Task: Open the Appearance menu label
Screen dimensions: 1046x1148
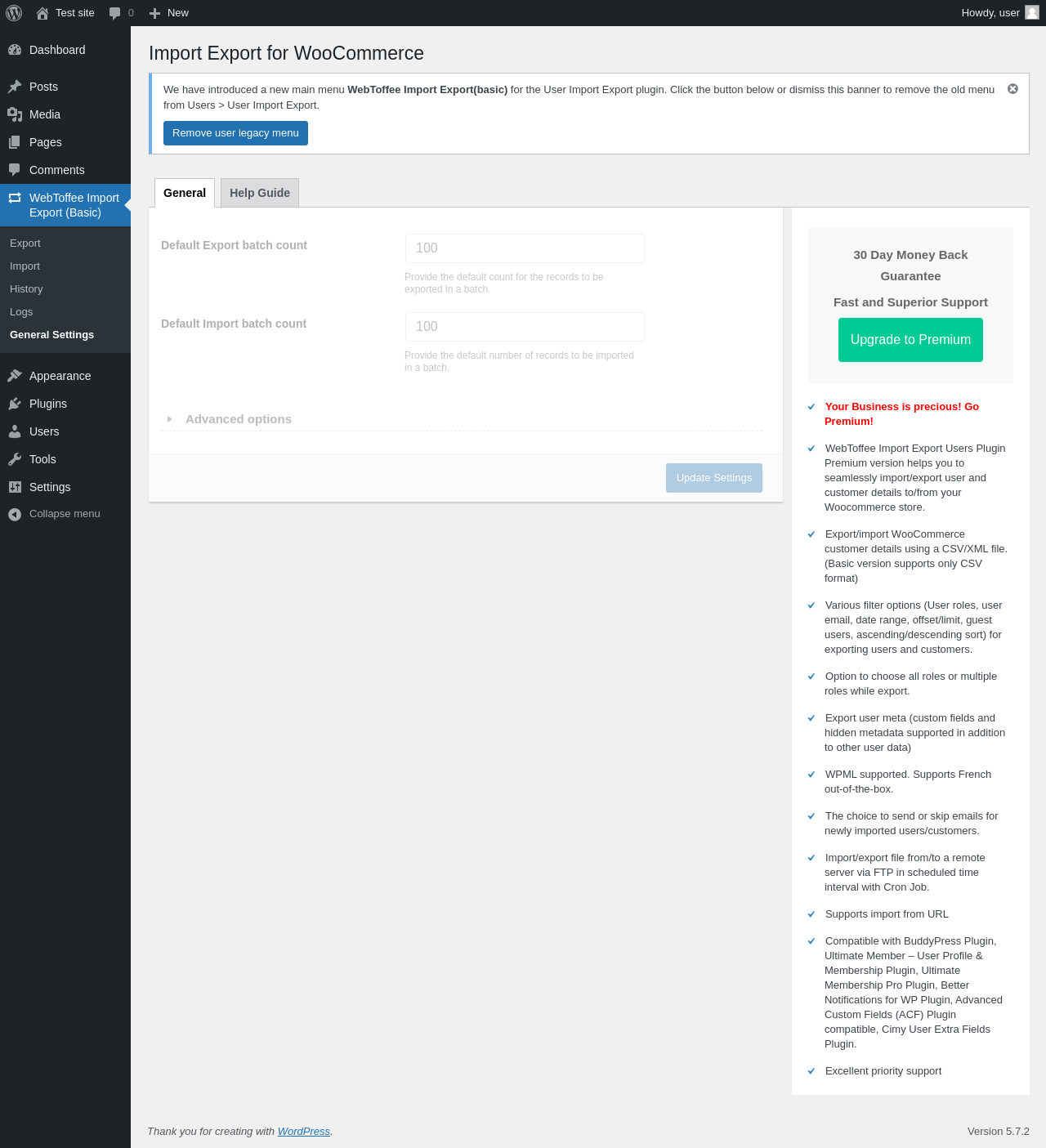Action: click(x=60, y=376)
